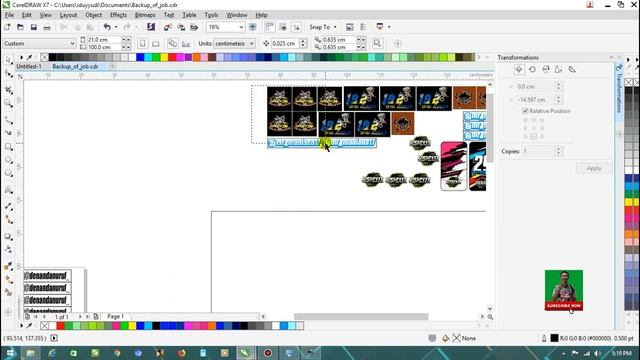Screen dimensions: 640x360
Task: Open the search content icon
Action: (x=151, y=27)
